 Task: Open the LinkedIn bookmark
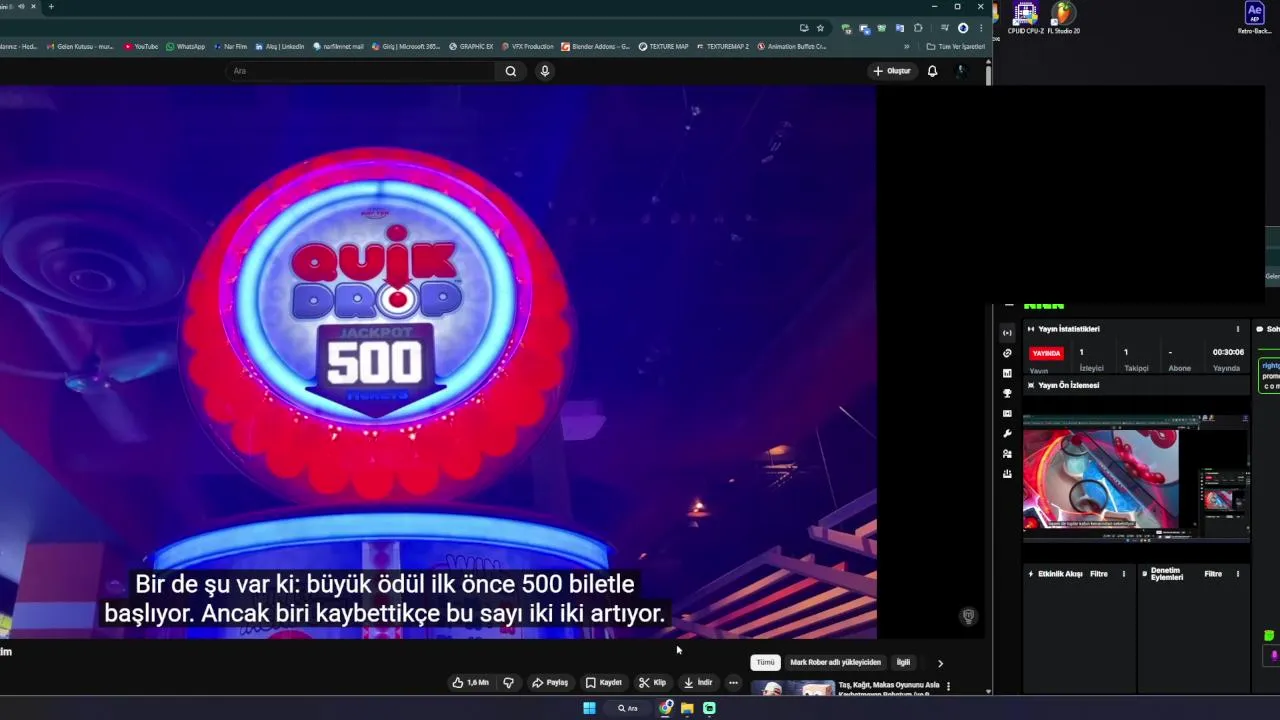point(279,46)
